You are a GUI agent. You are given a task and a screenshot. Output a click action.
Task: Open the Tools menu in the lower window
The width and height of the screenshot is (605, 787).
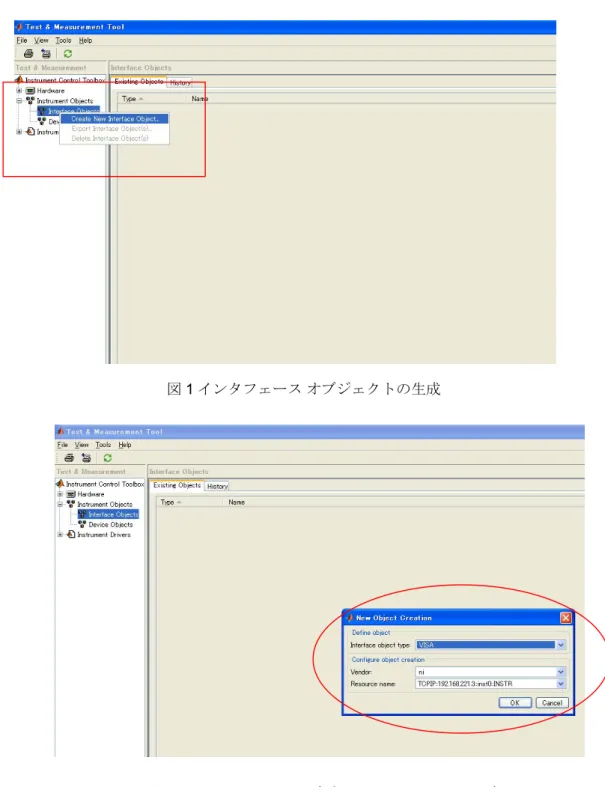coord(103,445)
